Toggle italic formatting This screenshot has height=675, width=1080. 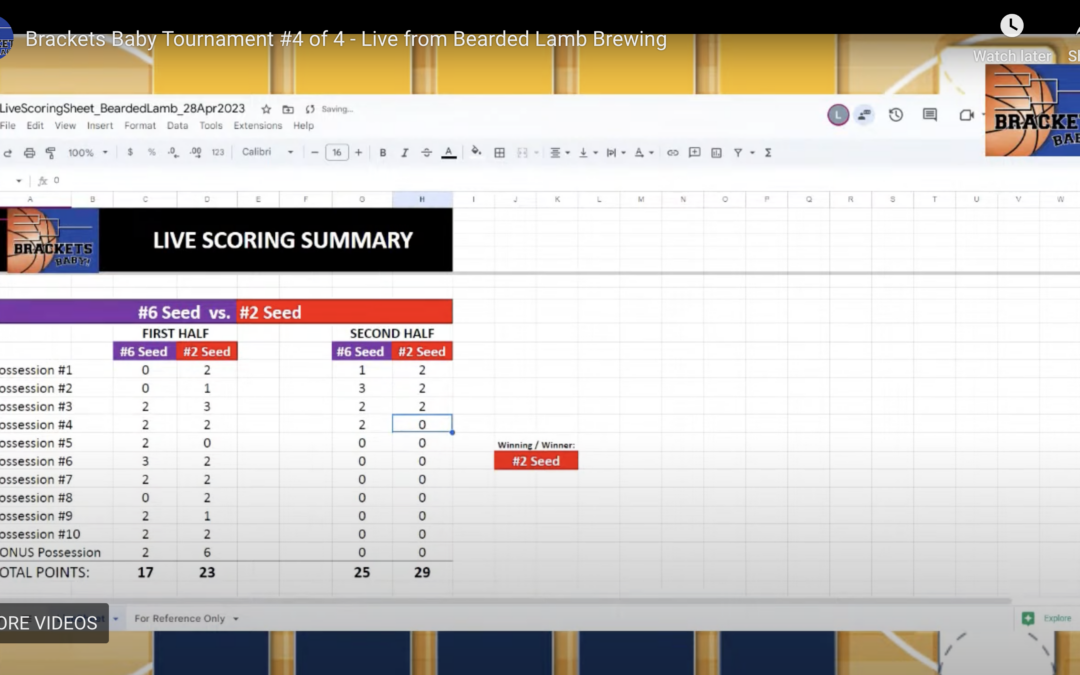[x=405, y=153]
